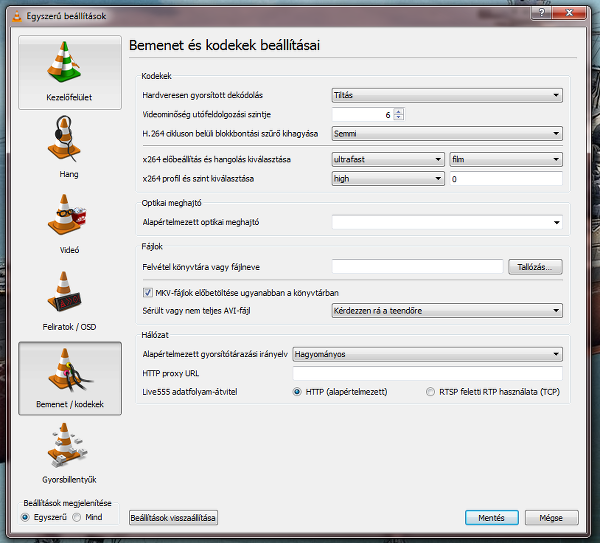The width and height of the screenshot is (600, 543).
Task: Decrease post-processing level with down arrow
Action: (399, 117)
